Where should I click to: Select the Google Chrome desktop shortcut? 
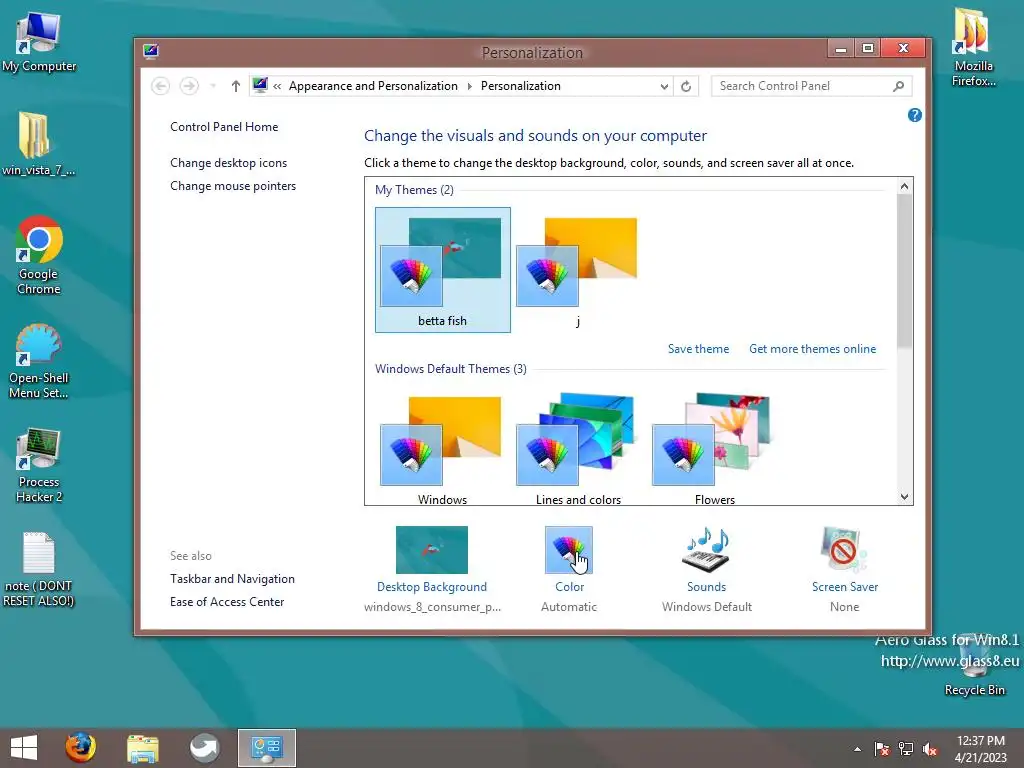(39, 255)
